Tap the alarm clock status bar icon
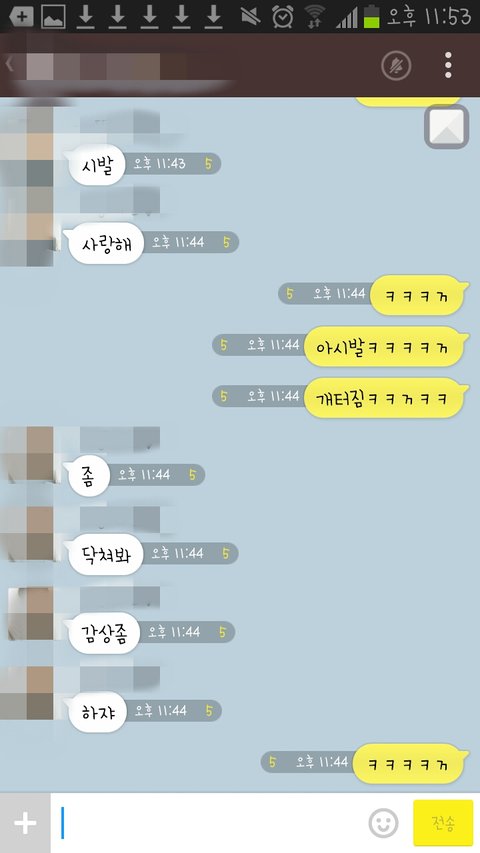 [x=282, y=16]
